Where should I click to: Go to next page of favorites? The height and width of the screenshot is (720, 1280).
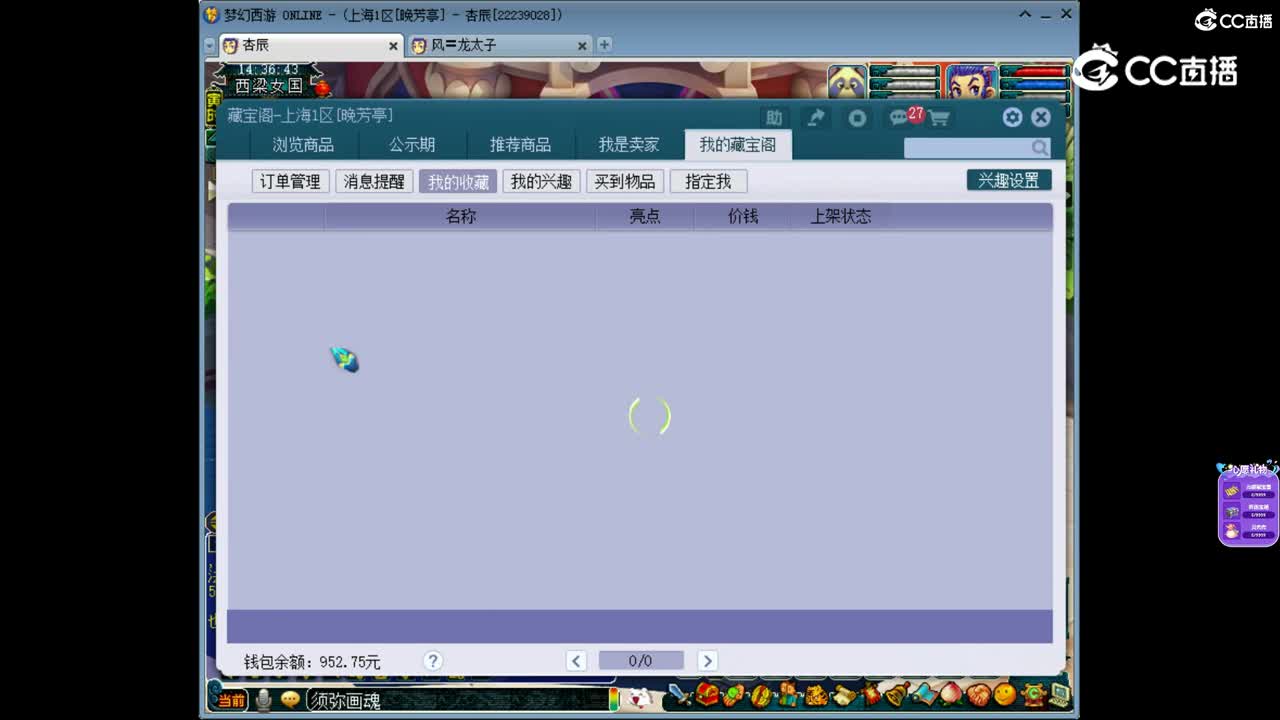tap(707, 661)
